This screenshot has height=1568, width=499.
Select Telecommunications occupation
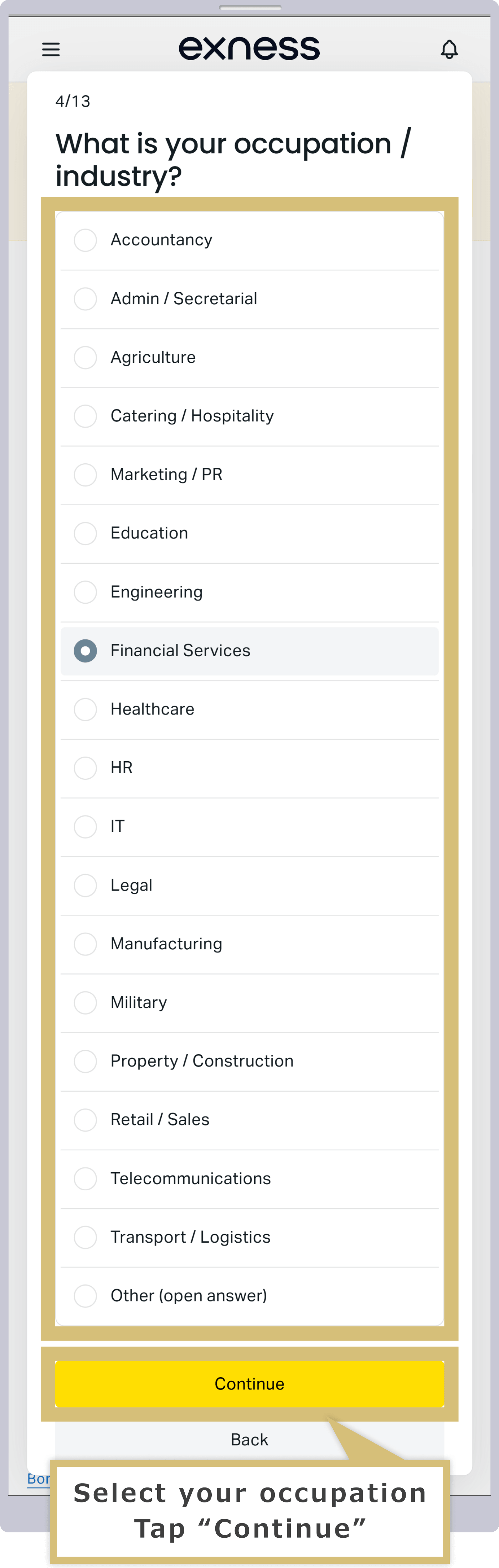point(249,1178)
